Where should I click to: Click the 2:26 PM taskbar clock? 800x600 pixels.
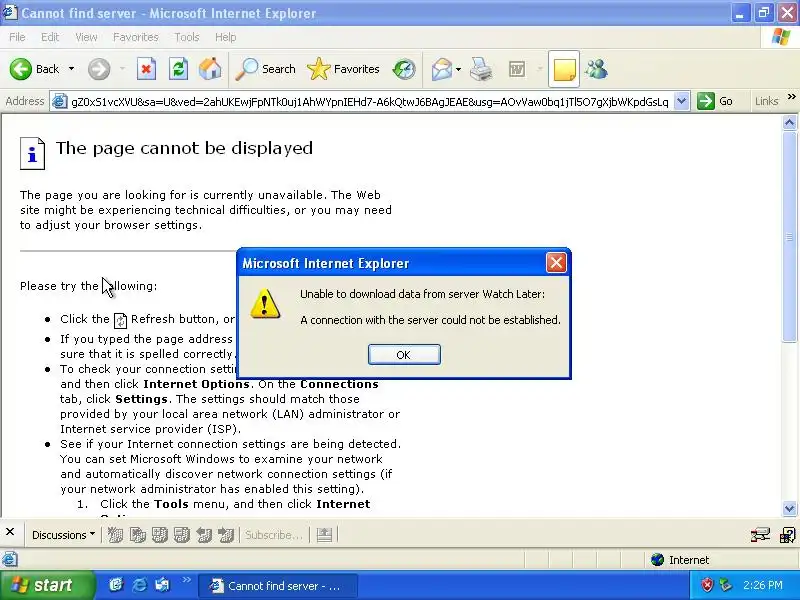(x=762, y=585)
